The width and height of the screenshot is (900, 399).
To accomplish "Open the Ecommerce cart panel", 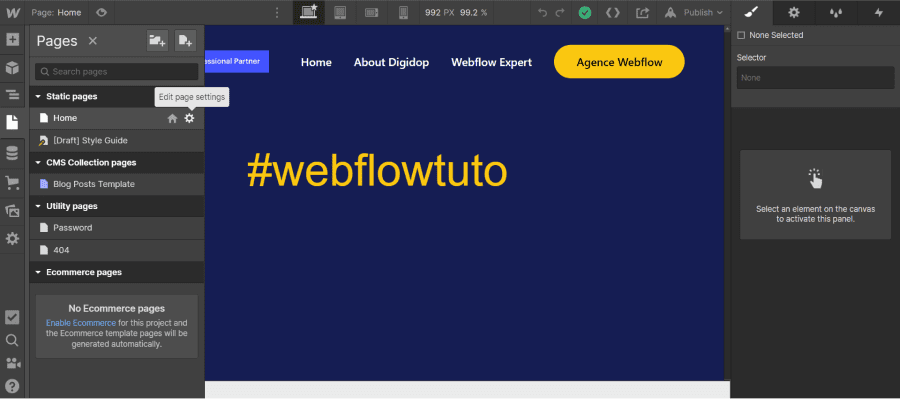I will [12, 183].
